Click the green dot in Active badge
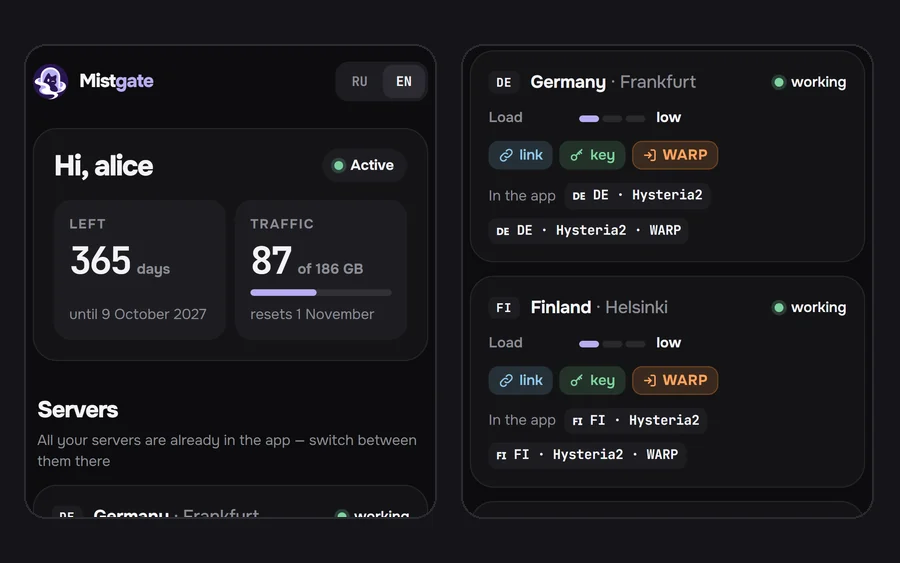The width and height of the screenshot is (900, 563). 339,165
